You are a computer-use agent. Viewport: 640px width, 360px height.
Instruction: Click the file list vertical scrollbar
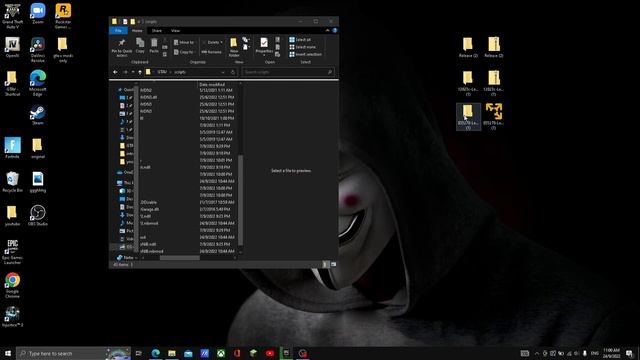click(x=240, y=200)
